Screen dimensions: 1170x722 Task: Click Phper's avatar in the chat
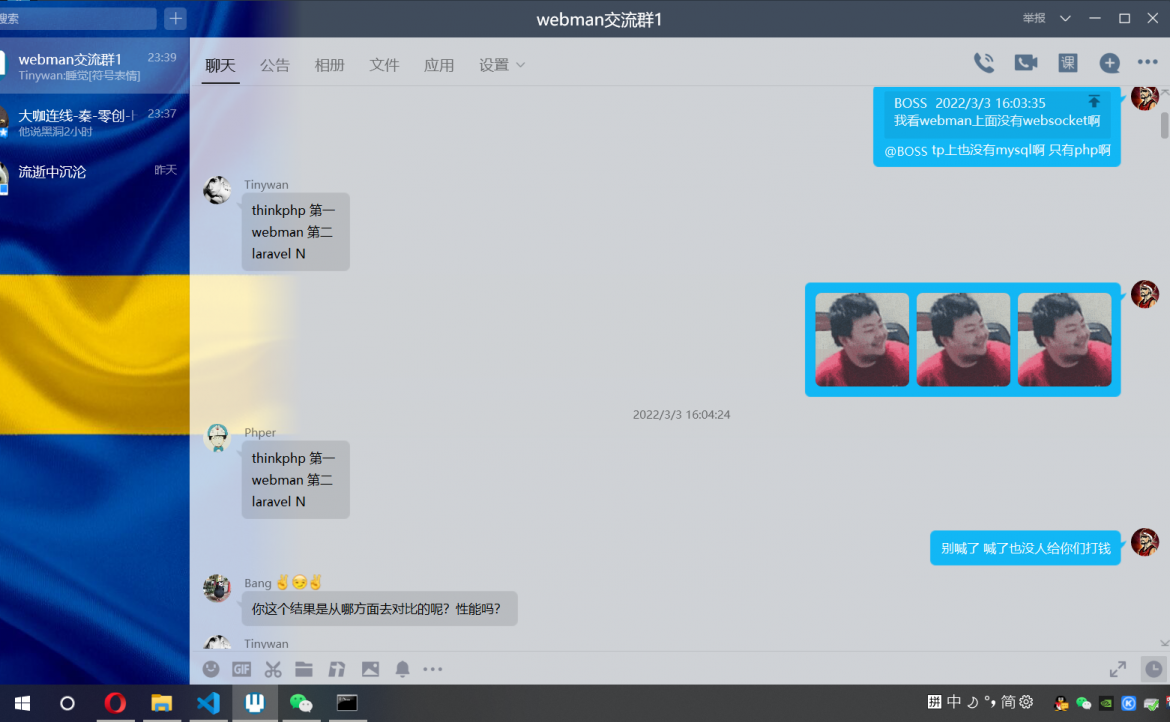217,438
